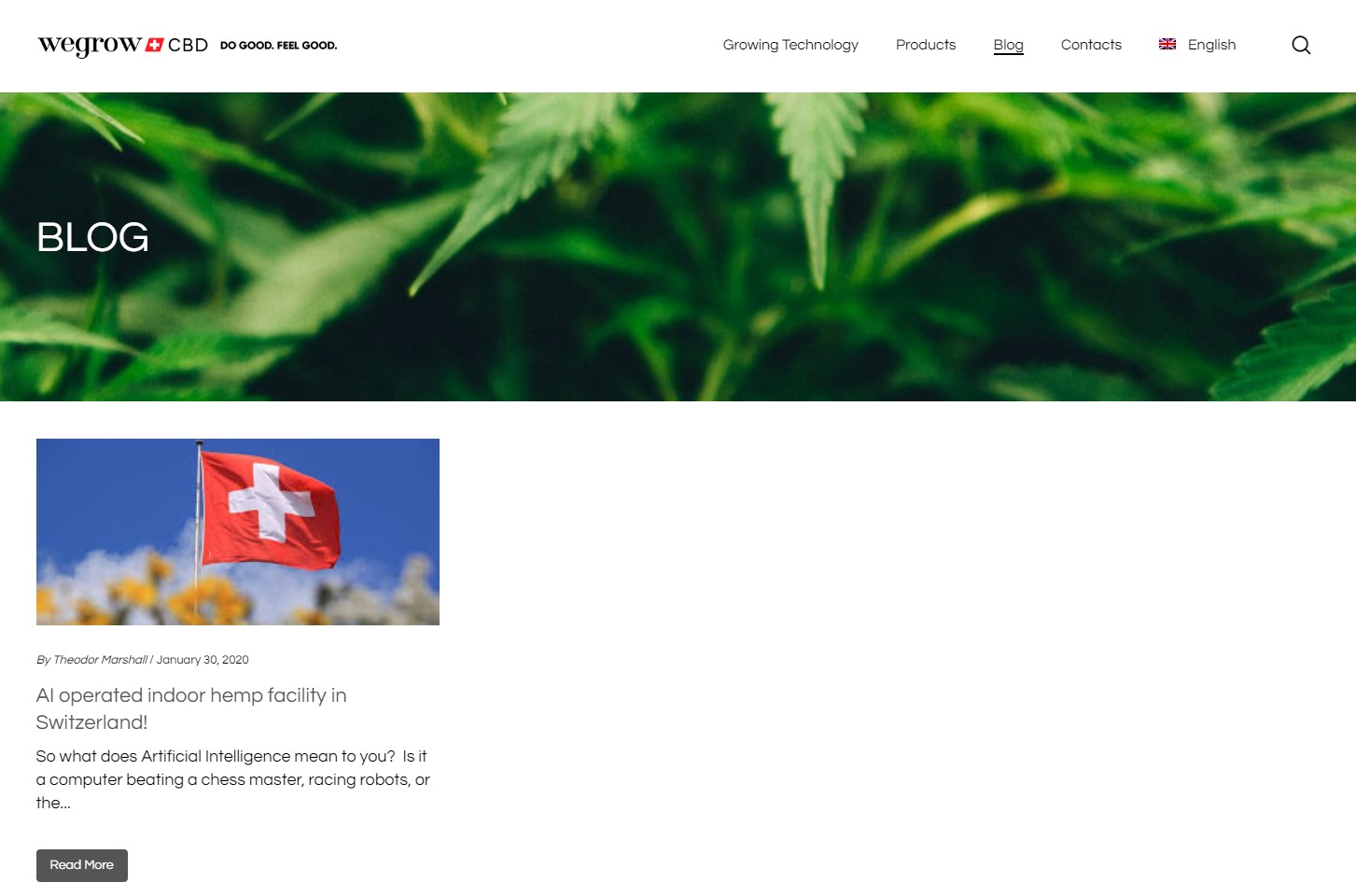Click author name Theodor Marshall
Viewport: 1356px width, 896px height.
pyautogui.click(x=100, y=660)
